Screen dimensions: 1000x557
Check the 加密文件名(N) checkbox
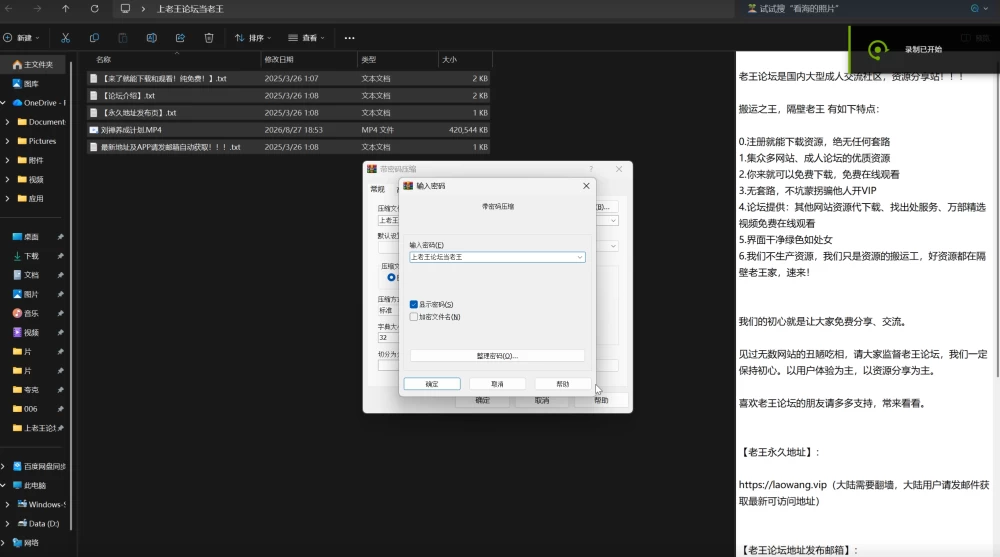[413, 316]
